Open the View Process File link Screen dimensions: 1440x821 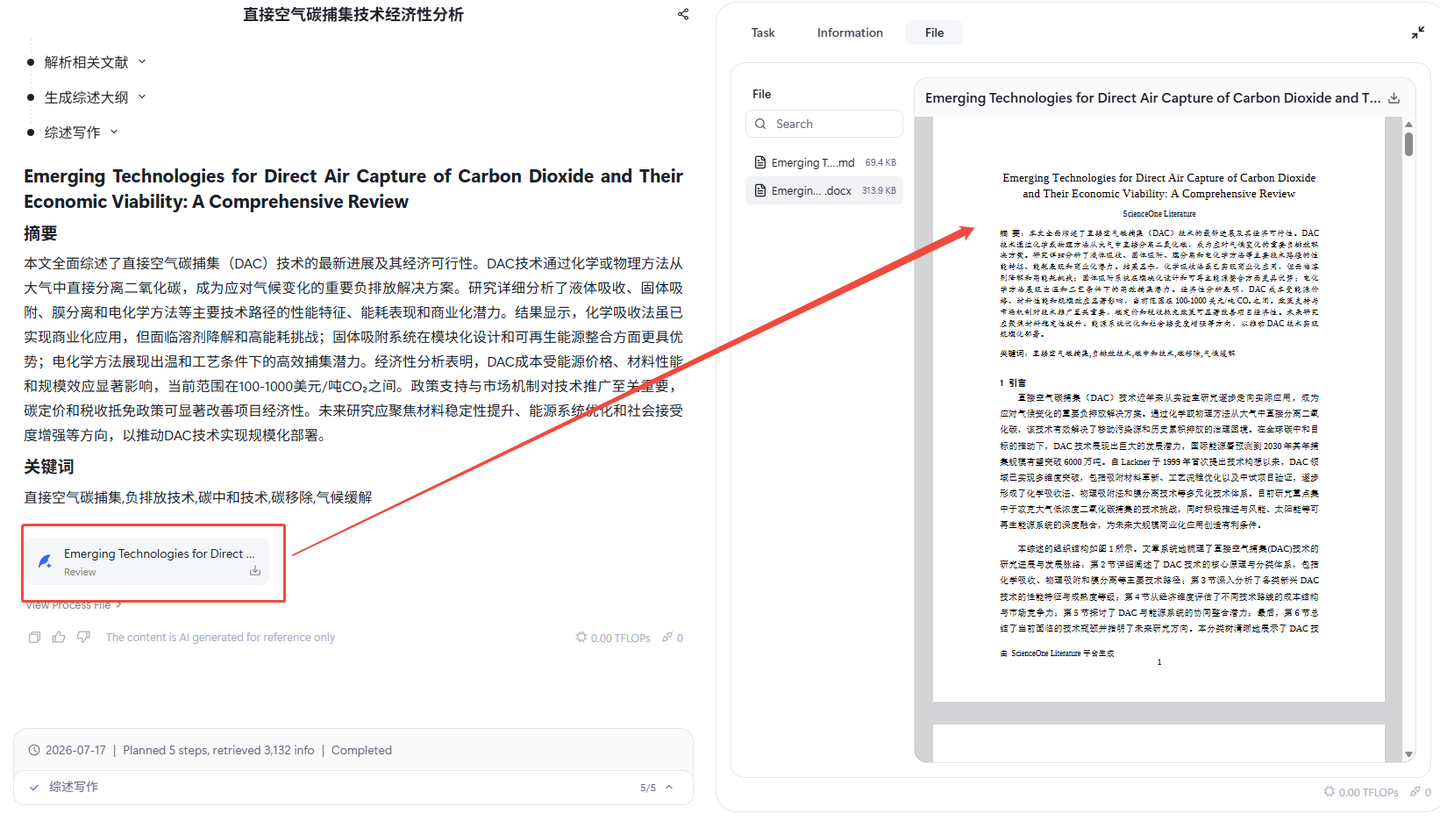coord(73,605)
